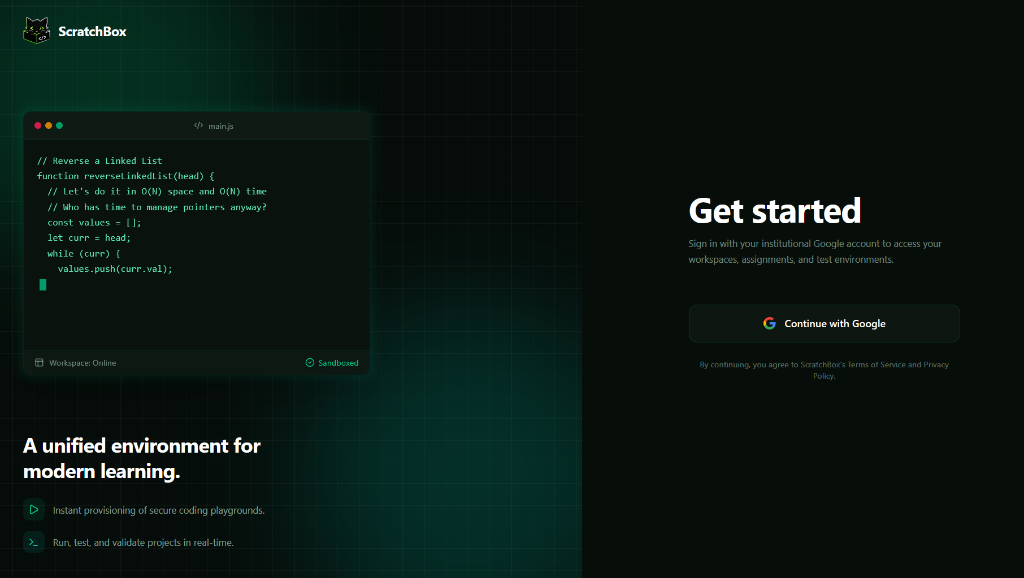Click Continue with Google button
Viewport: 1024px width, 578px height.
click(824, 323)
